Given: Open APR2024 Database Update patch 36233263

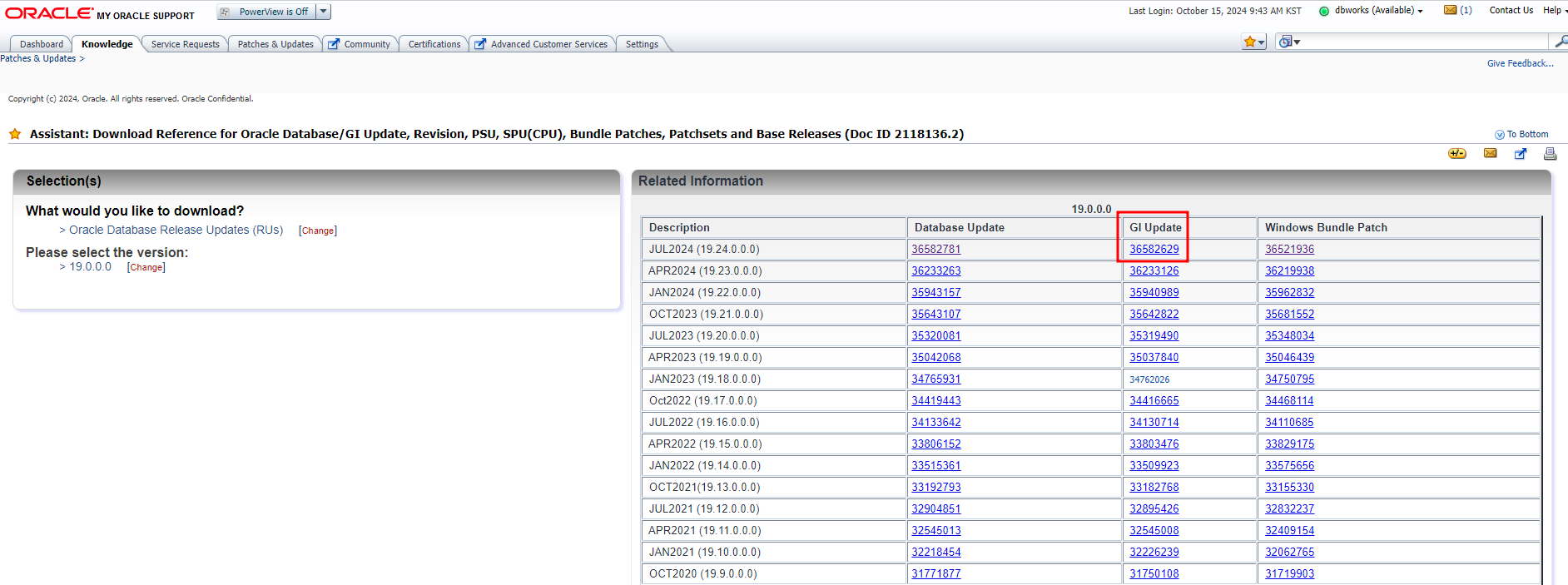Looking at the screenshot, I should [936, 270].
